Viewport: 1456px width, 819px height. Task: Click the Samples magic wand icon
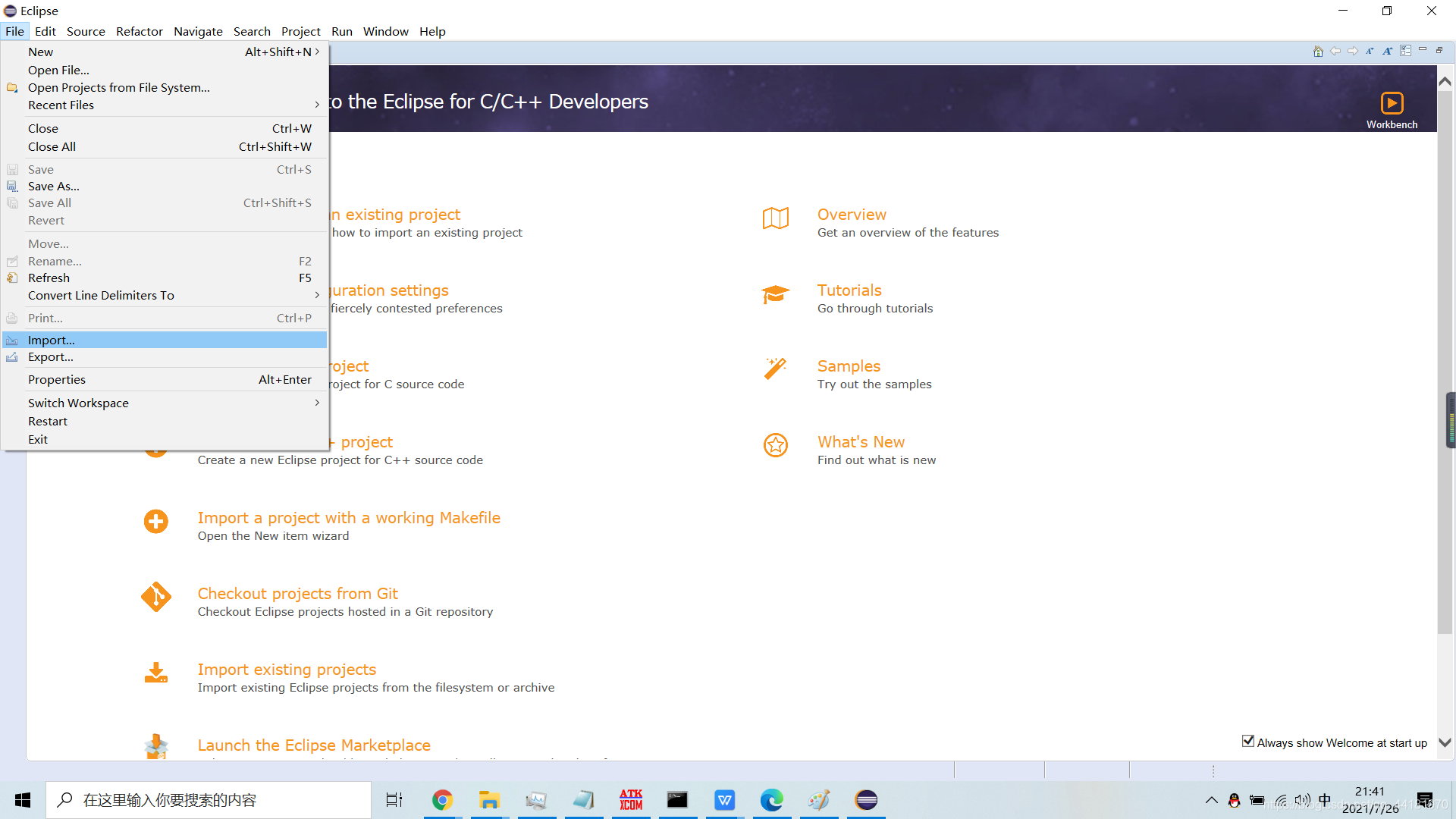coord(775,369)
